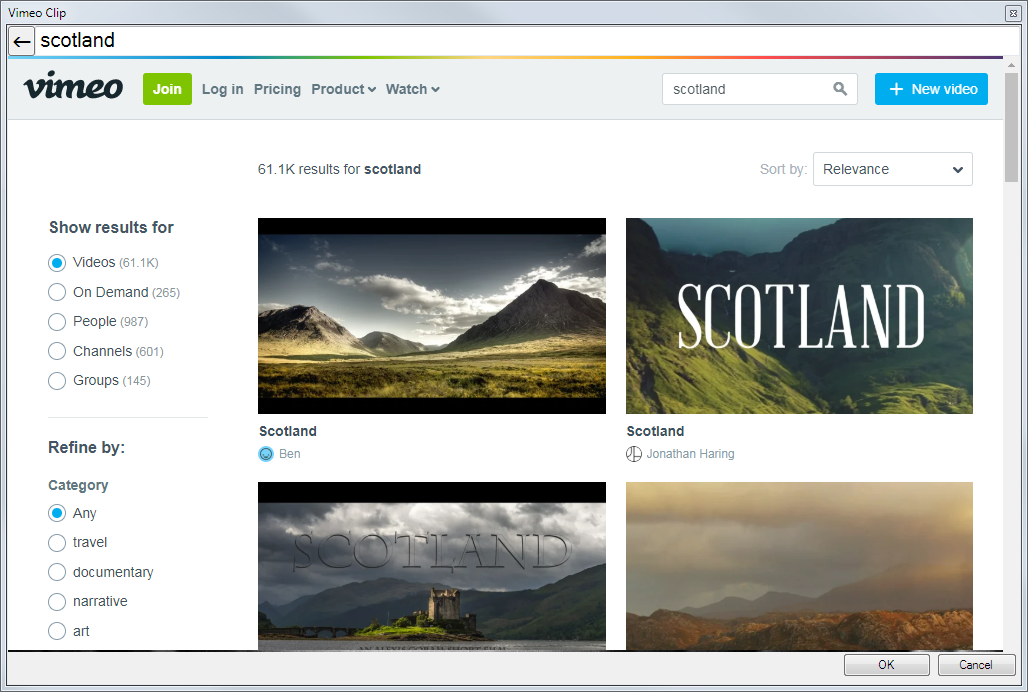Screen dimensions: 1028x692
Task: Confirm with the OK button
Action: [886, 664]
